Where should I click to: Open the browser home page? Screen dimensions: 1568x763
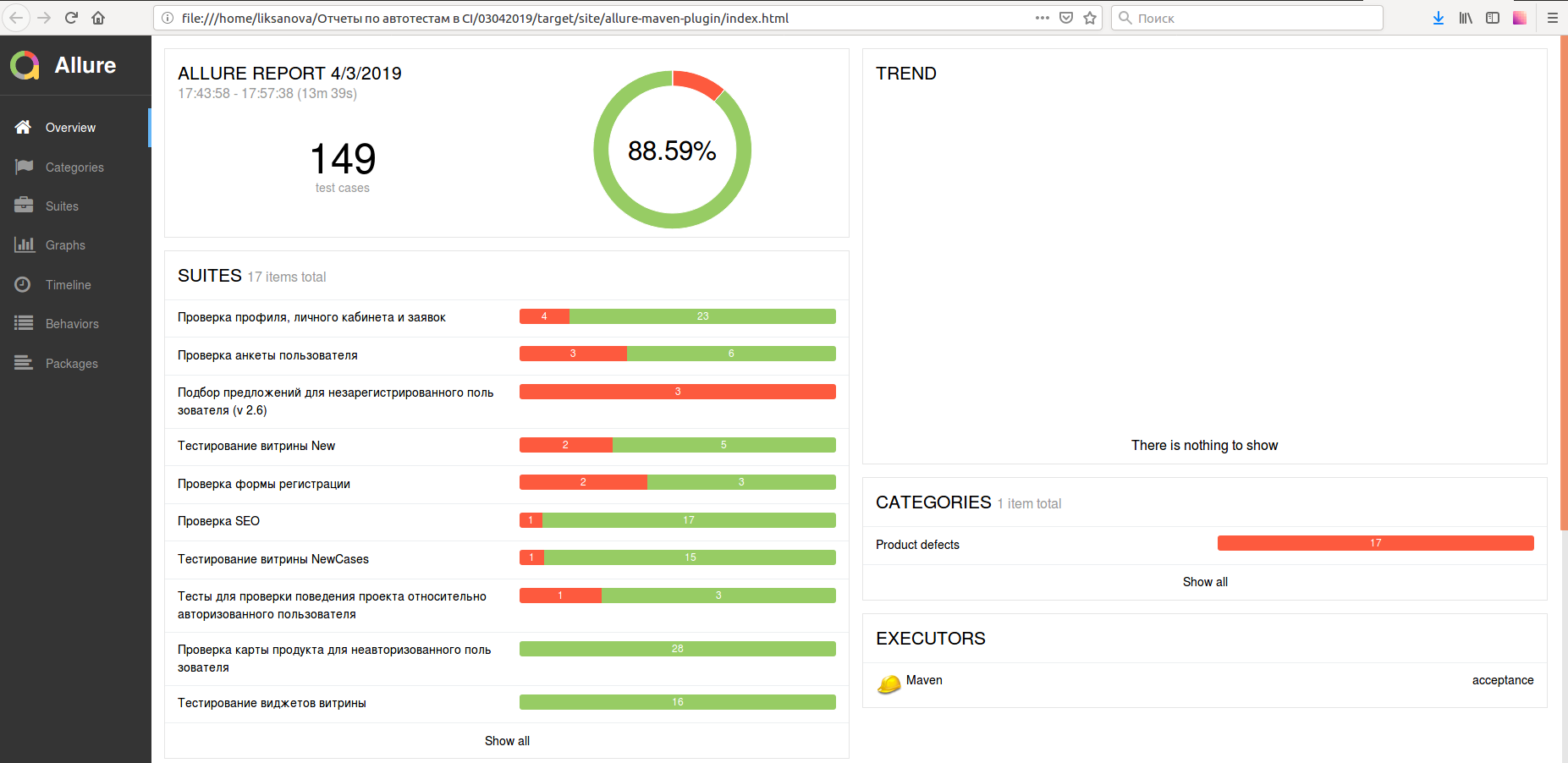[98, 18]
